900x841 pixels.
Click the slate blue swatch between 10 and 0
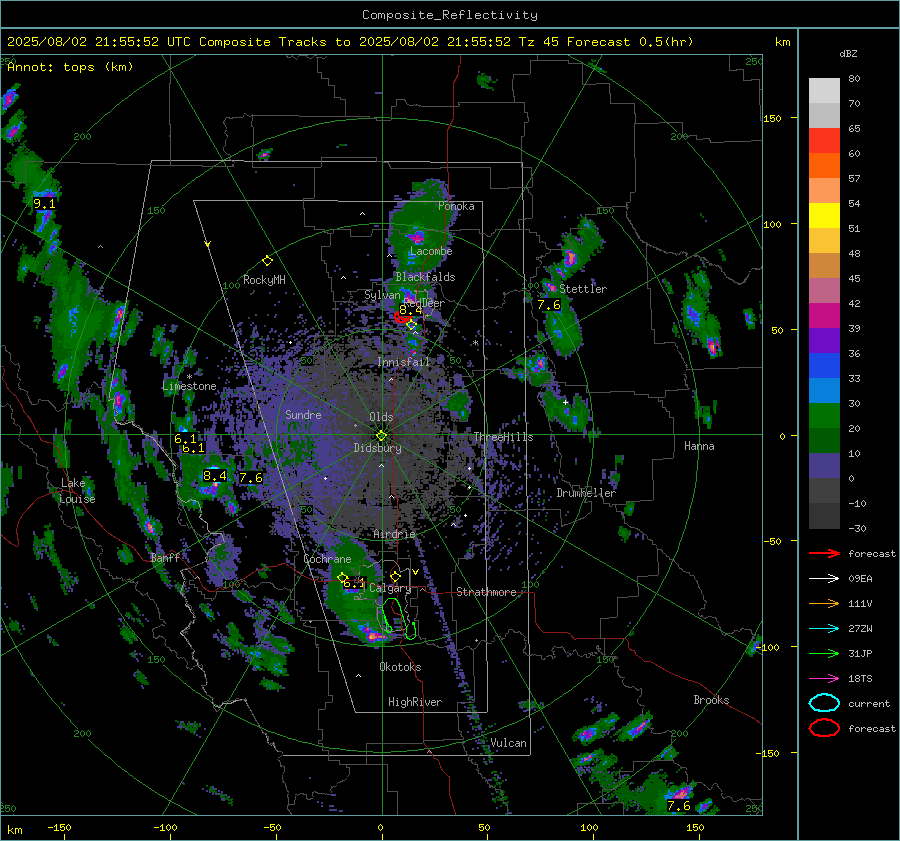point(824,466)
